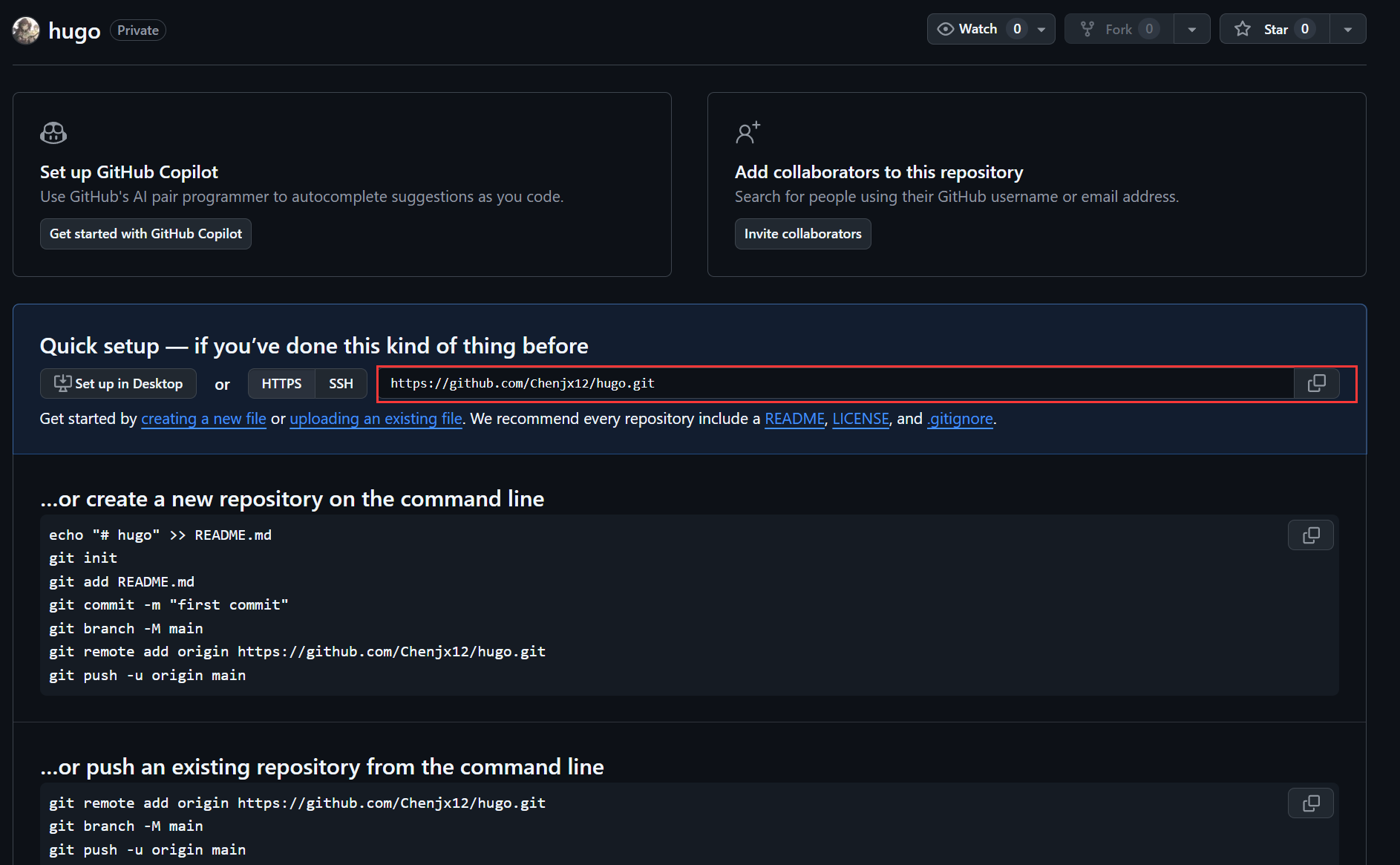Click the hugo repository name
1400x865 pixels.
coord(74,31)
